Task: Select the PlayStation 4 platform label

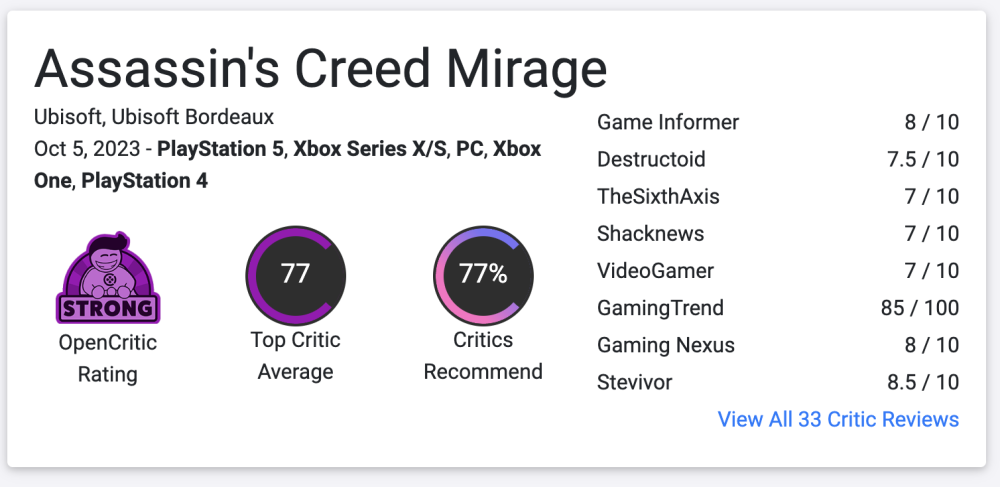Action: (x=144, y=181)
